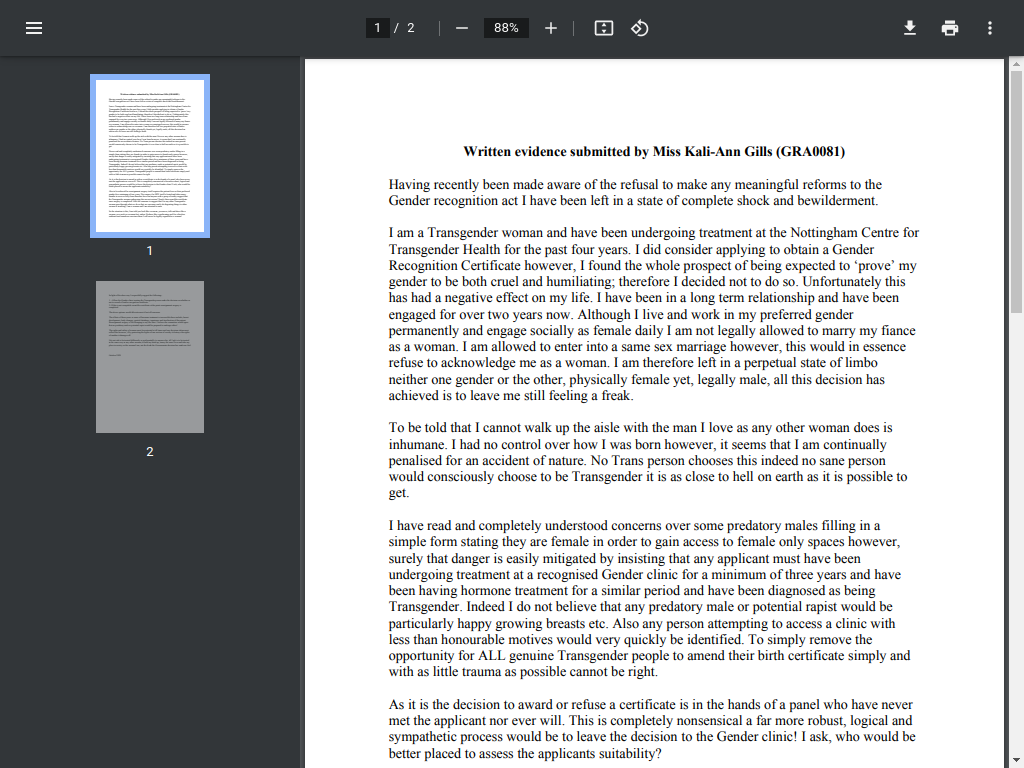
Task: Print the document
Action: click(950, 28)
